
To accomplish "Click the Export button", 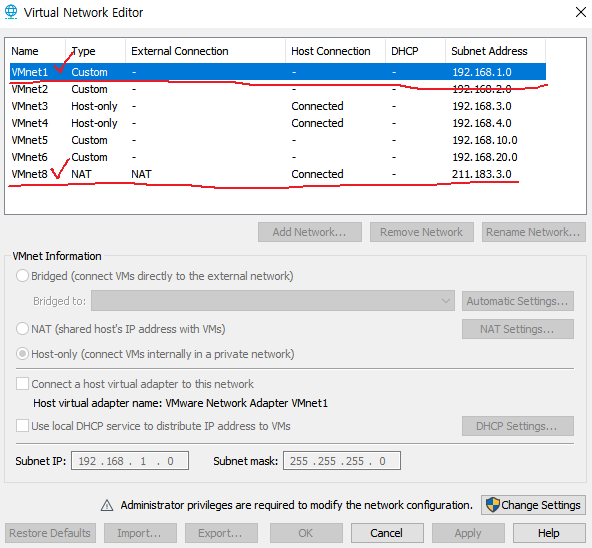I will coord(221,533).
